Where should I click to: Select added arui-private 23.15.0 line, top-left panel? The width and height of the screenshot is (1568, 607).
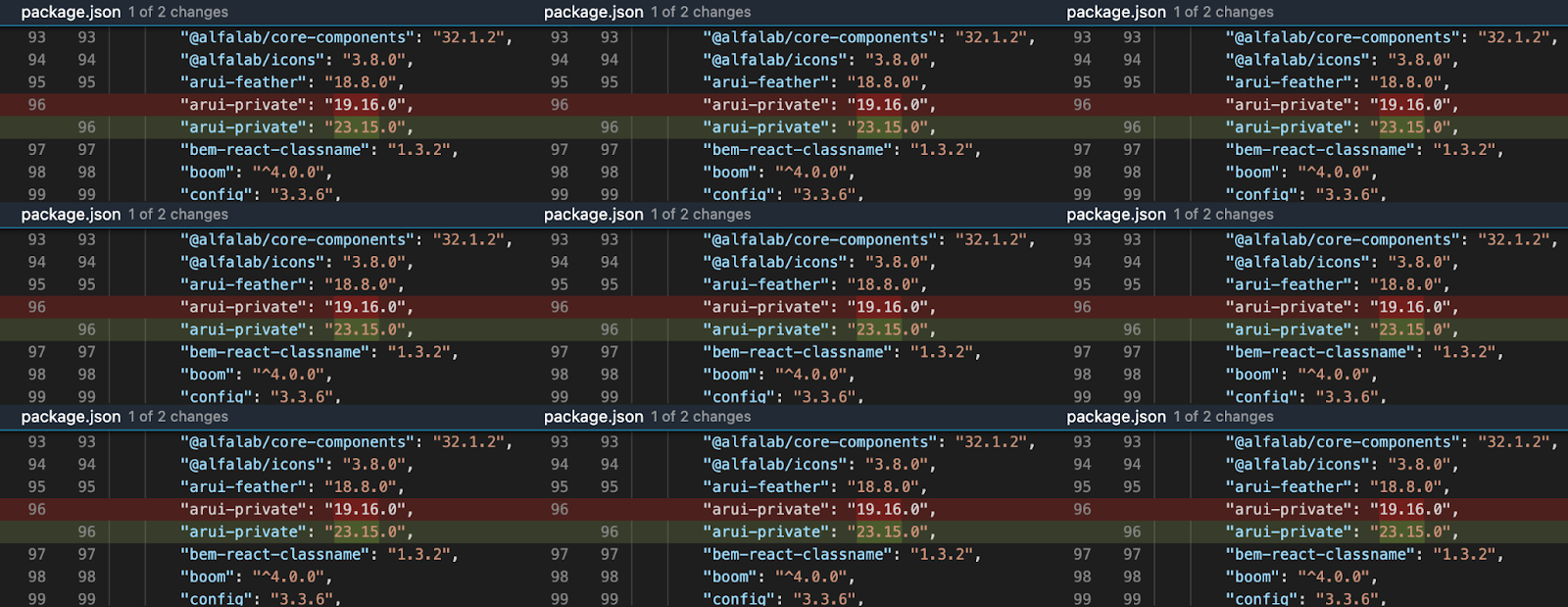point(296,127)
